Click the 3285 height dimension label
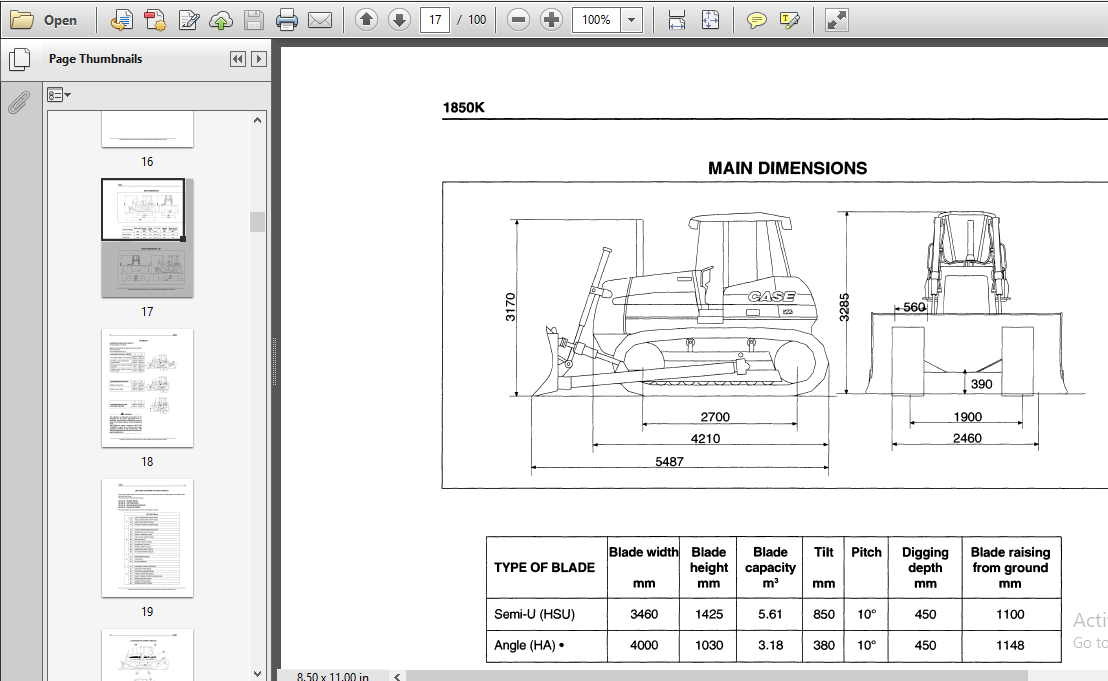 (844, 307)
